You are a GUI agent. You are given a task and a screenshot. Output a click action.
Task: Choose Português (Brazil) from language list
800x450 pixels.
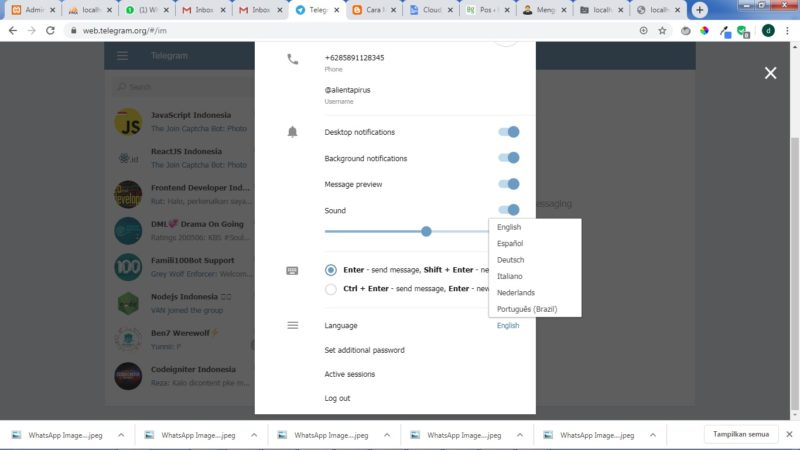(535, 309)
